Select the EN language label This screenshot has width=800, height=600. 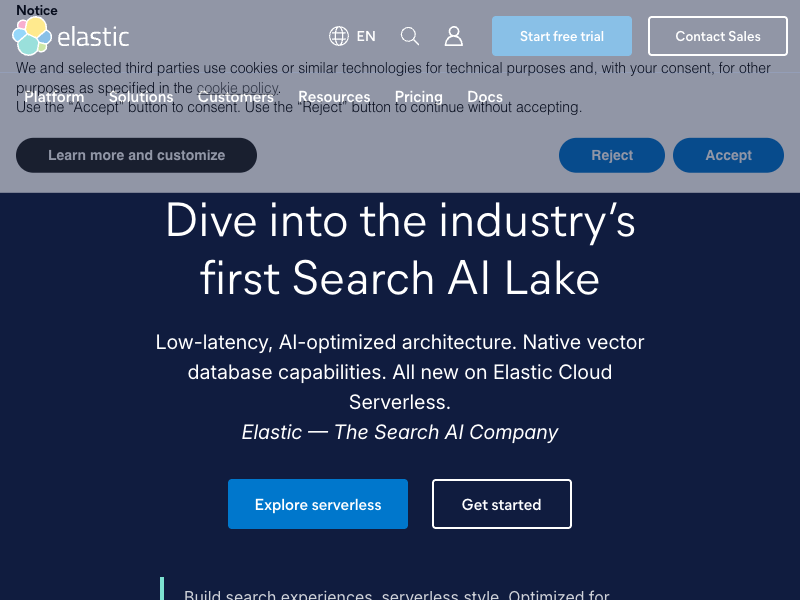tap(366, 36)
